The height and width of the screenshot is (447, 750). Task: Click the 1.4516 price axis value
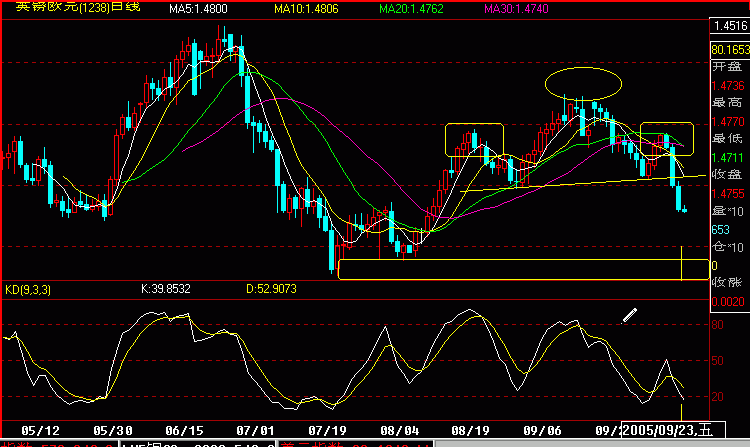(x=730, y=25)
